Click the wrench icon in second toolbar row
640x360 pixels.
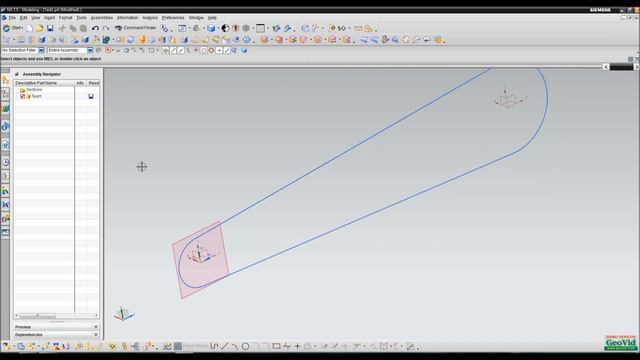pos(416,40)
